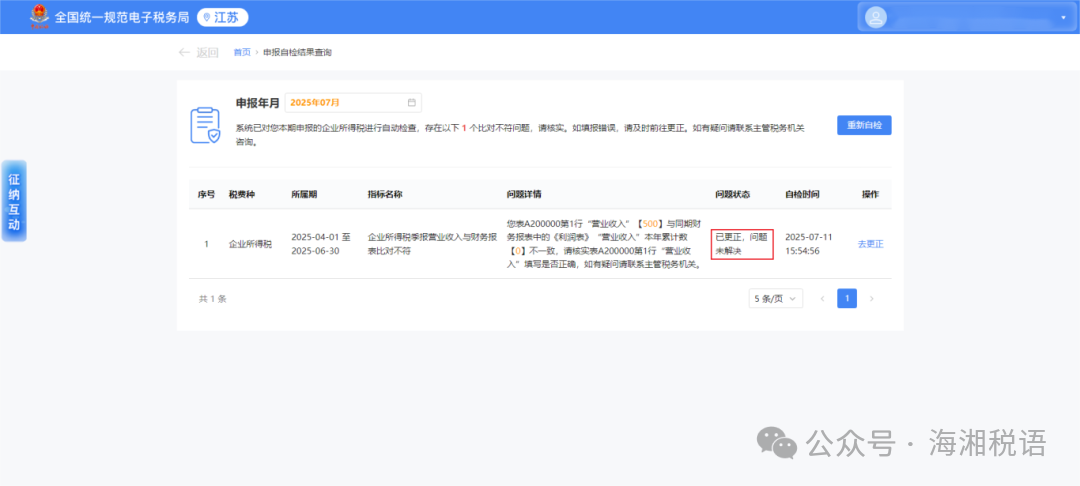Click the 重新自检 button
The height and width of the screenshot is (486, 1080).
[864, 125]
